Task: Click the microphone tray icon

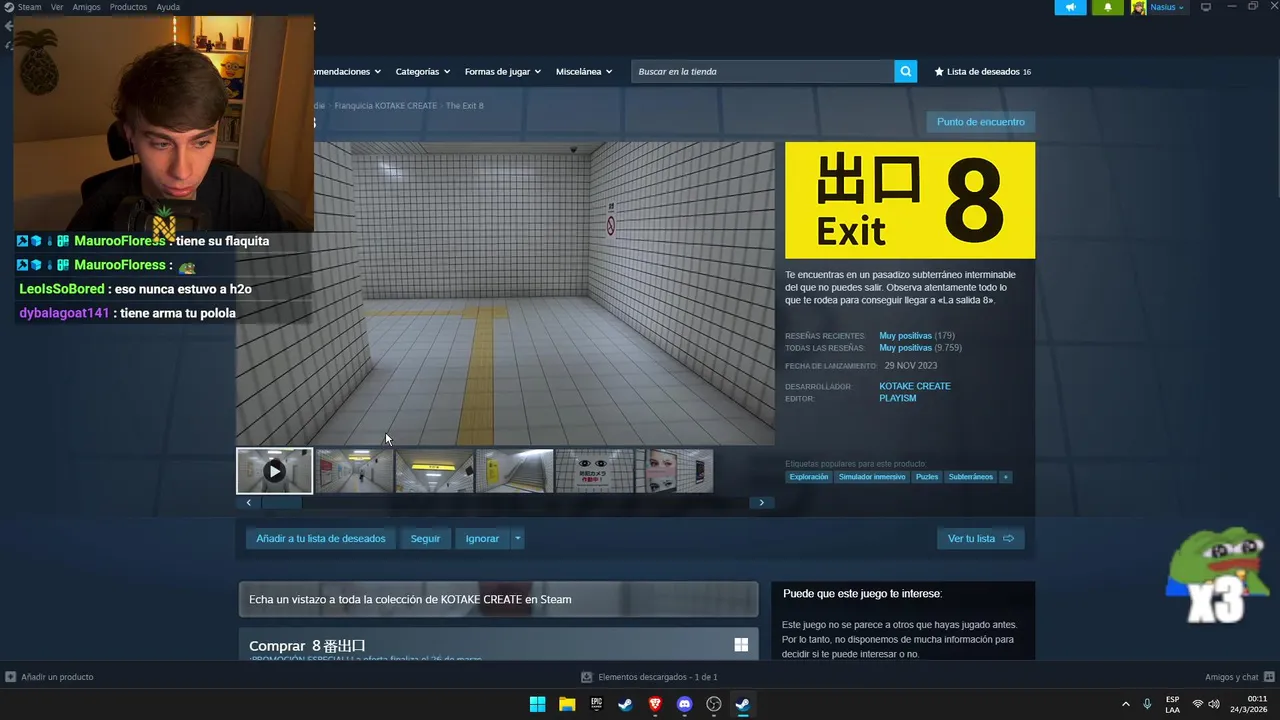Action: click(x=1147, y=704)
